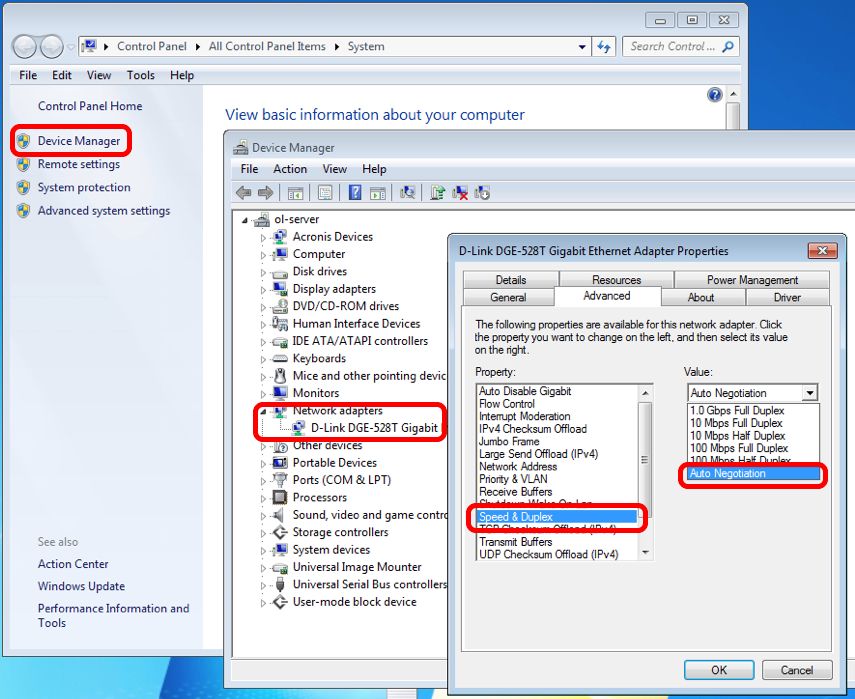Screen dimensions: 855x699
Task: Click the refresh icon next to address bar
Action: [x=604, y=47]
